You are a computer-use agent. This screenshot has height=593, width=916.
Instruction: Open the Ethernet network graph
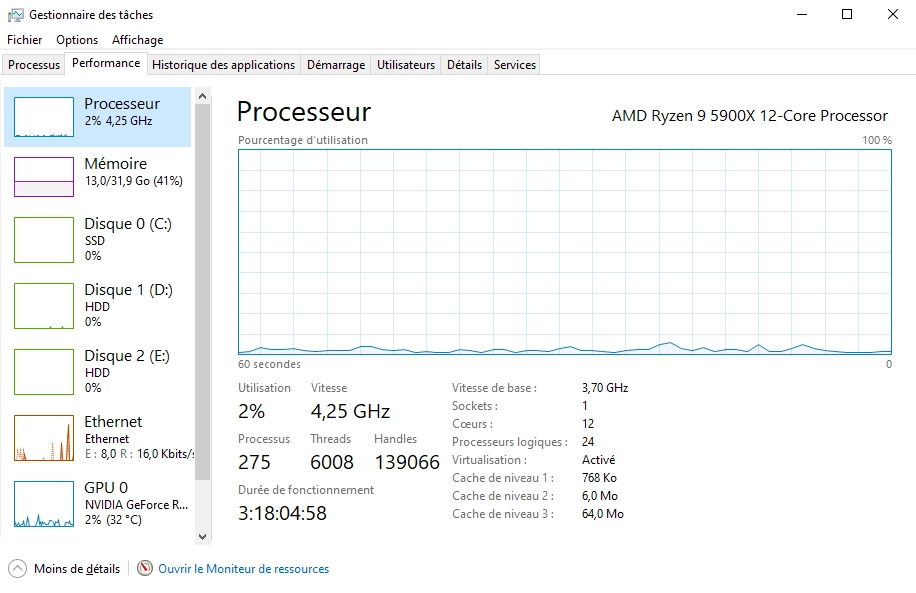(x=44, y=438)
